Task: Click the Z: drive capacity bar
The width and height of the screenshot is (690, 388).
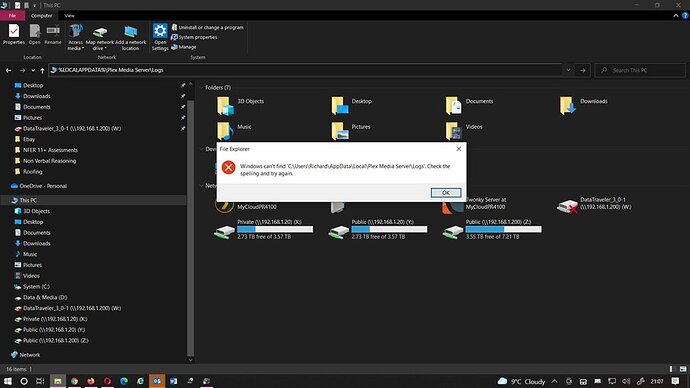Action: pos(503,229)
